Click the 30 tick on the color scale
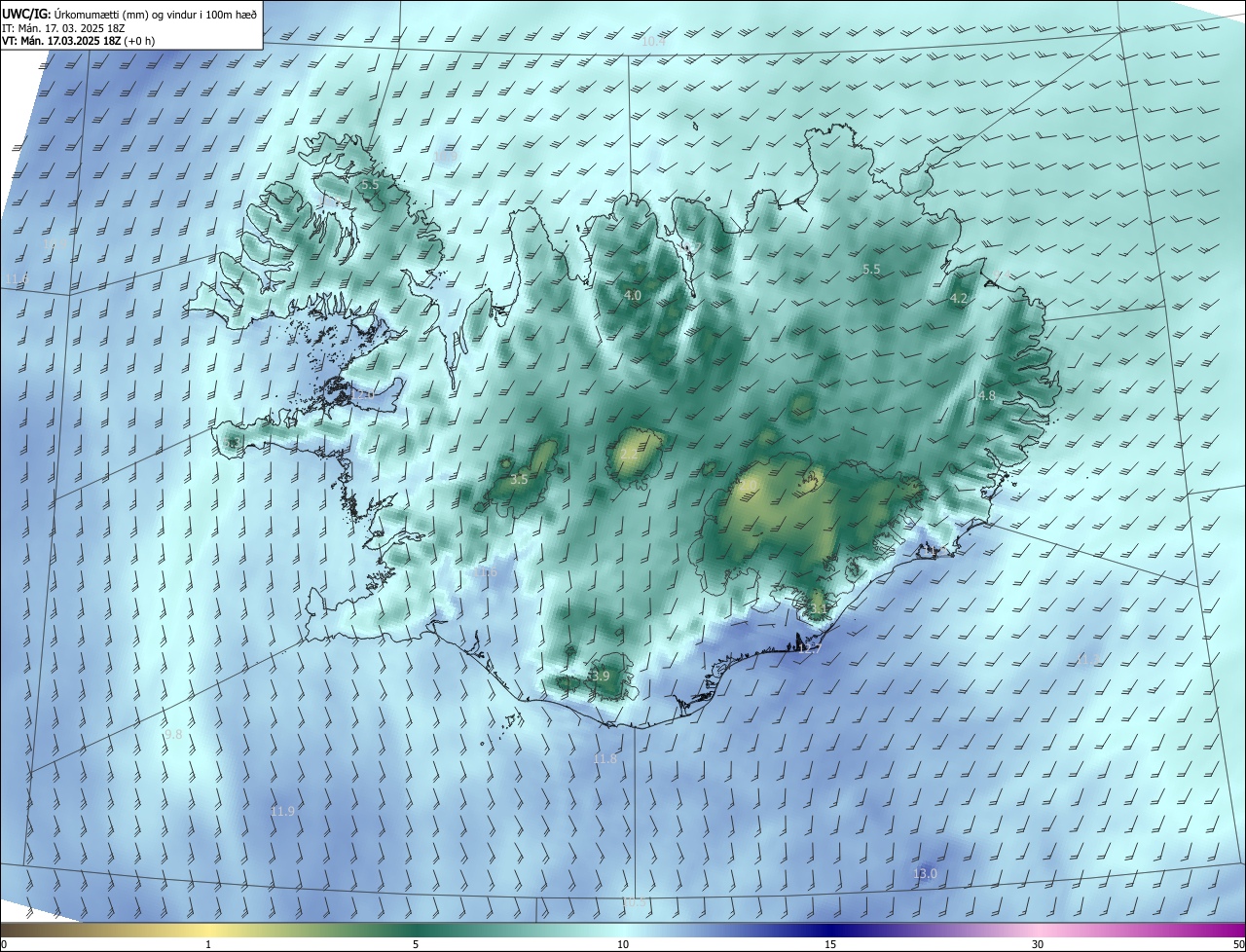The width and height of the screenshot is (1246, 952). tap(1038, 944)
